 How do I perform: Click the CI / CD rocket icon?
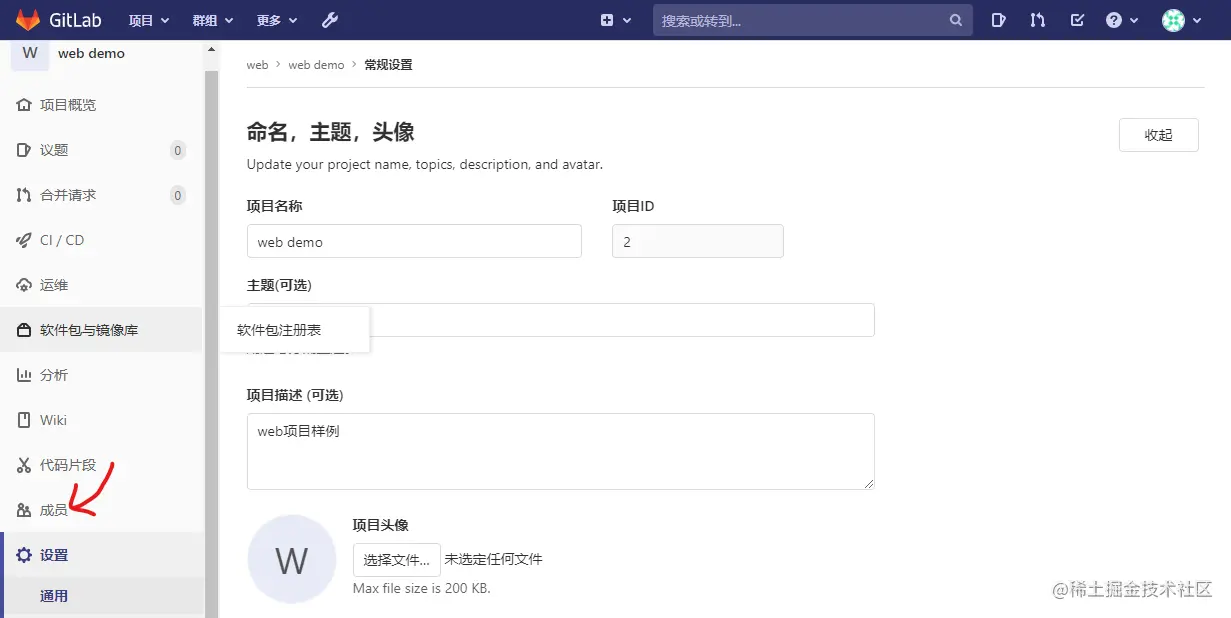click(24, 240)
